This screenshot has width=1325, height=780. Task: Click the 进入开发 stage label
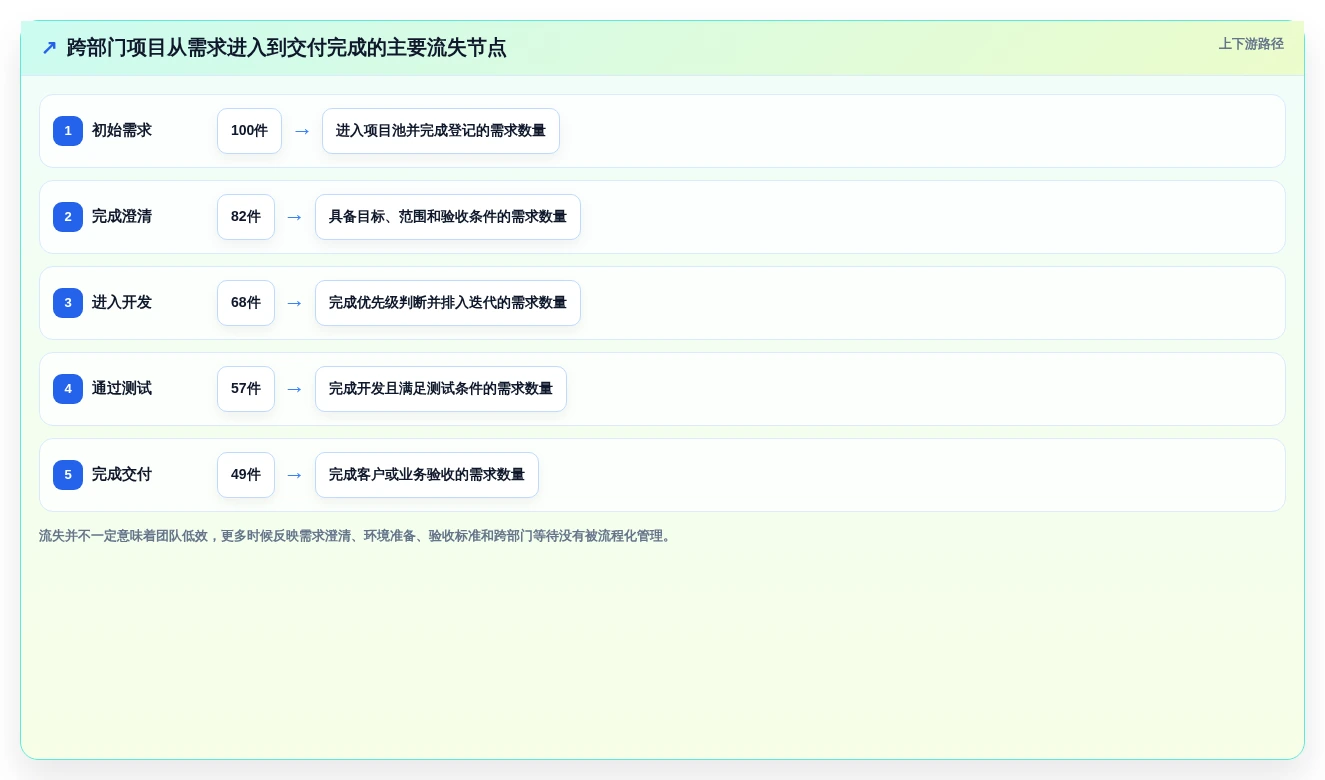click(122, 303)
